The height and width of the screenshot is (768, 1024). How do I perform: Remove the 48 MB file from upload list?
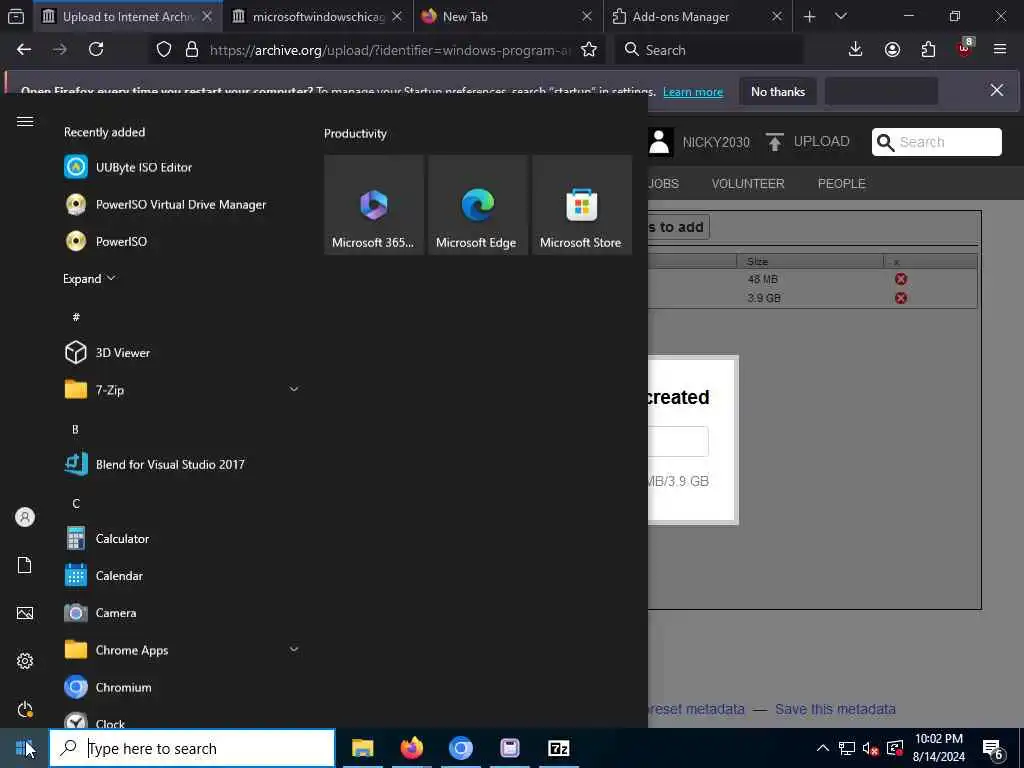(x=901, y=280)
